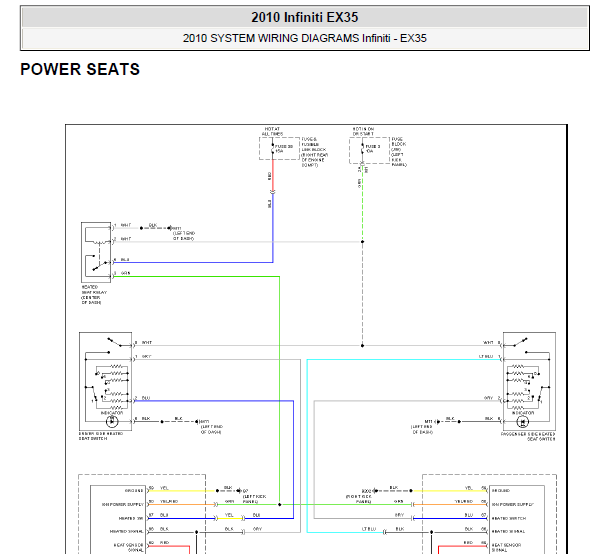
Task: Click the 'YEL/RED' wire label, bottom-right module
Action: [464, 502]
